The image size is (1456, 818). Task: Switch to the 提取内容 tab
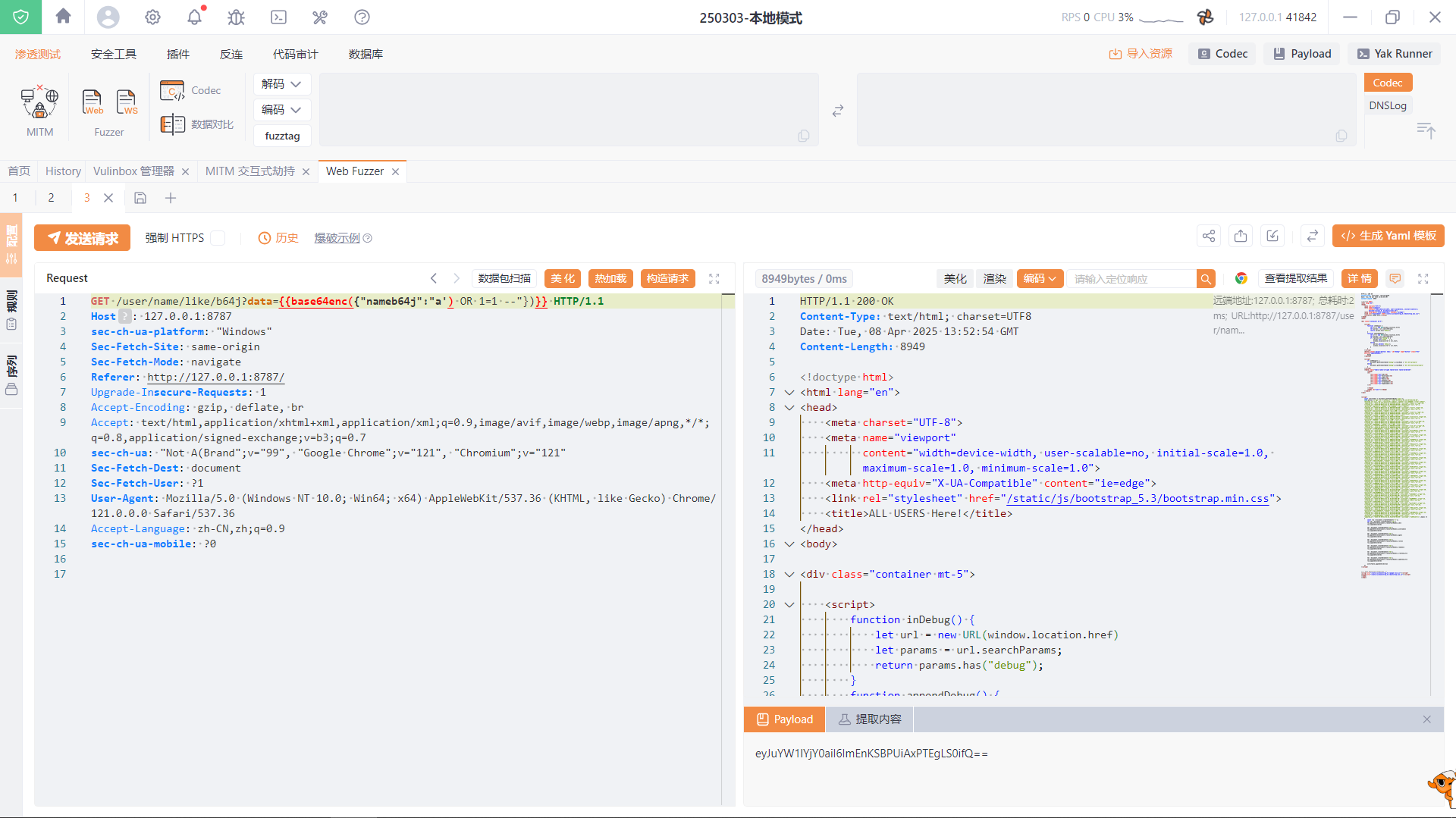pyautogui.click(x=870, y=719)
